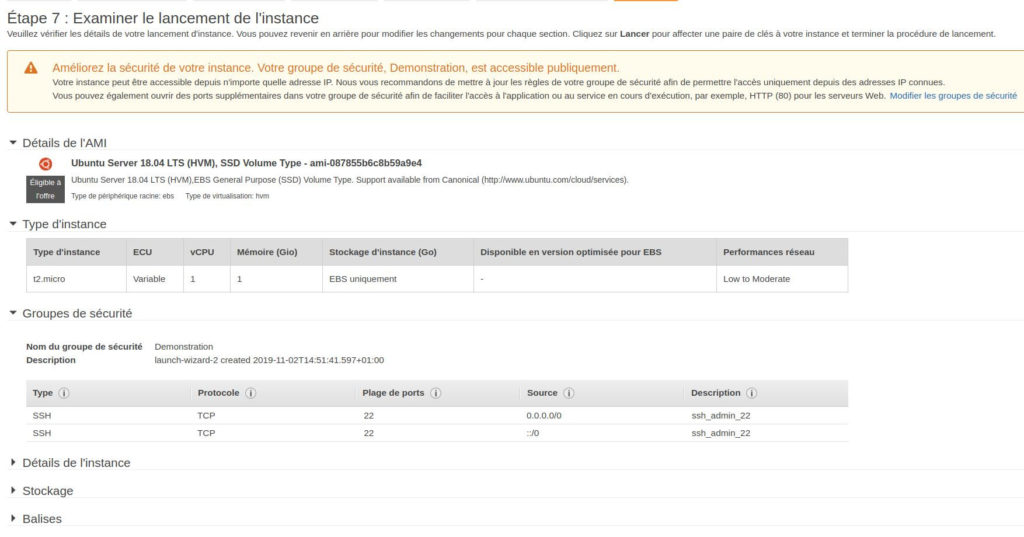Click the Éligible à l'offre badge
The height and width of the screenshot is (537, 1024).
pyautogui.click(x=45, y=189)
